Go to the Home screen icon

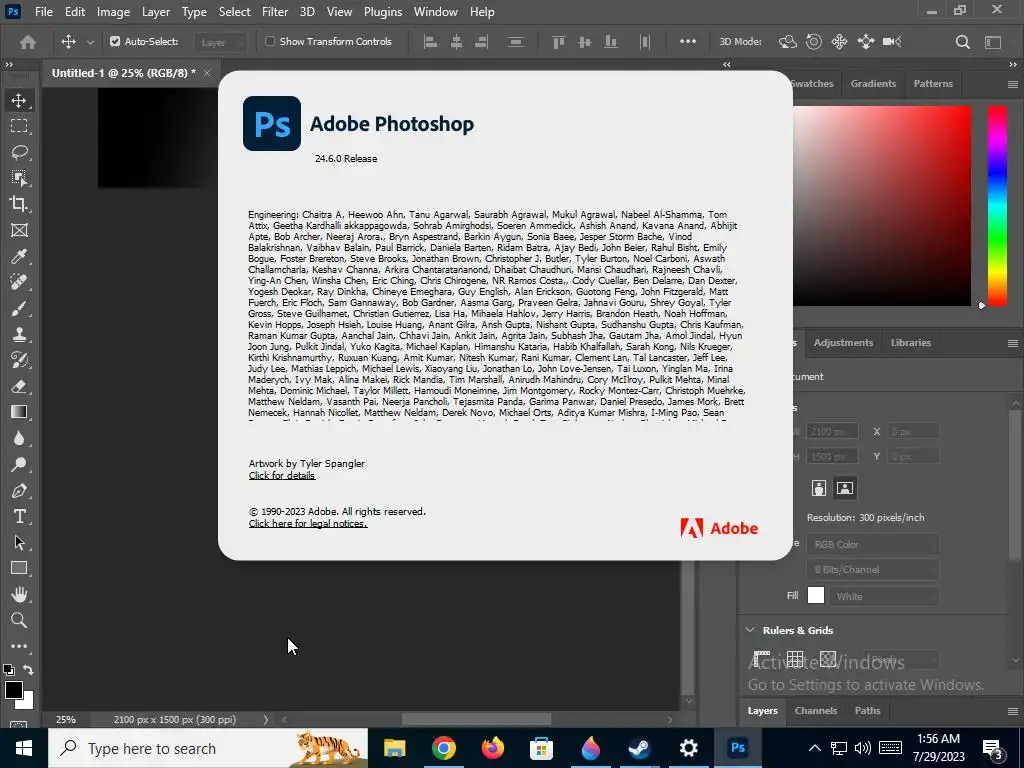click(28, 42)
